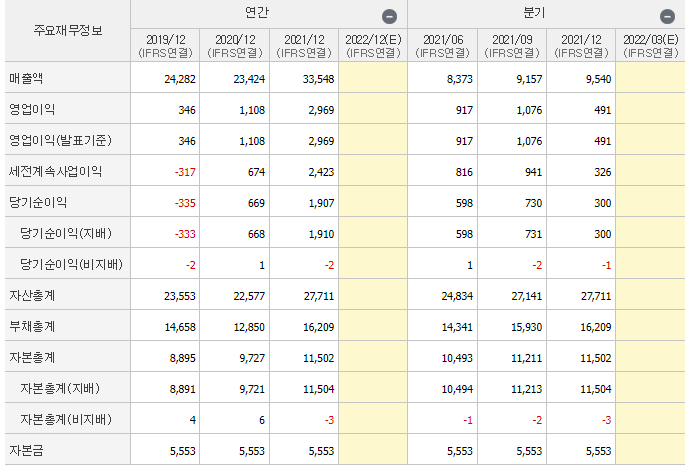Image resolution: width=692 pixels, height=465 pixels.
Task: Select the 2019/12 annual column header
Action: tap(165, 45)
